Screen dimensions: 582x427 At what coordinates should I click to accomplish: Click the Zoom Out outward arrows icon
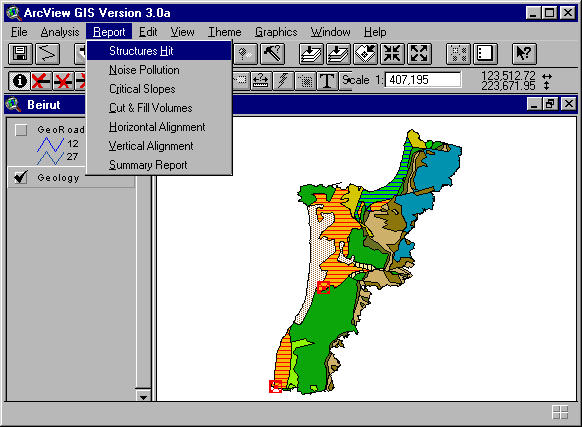point(419,54)
